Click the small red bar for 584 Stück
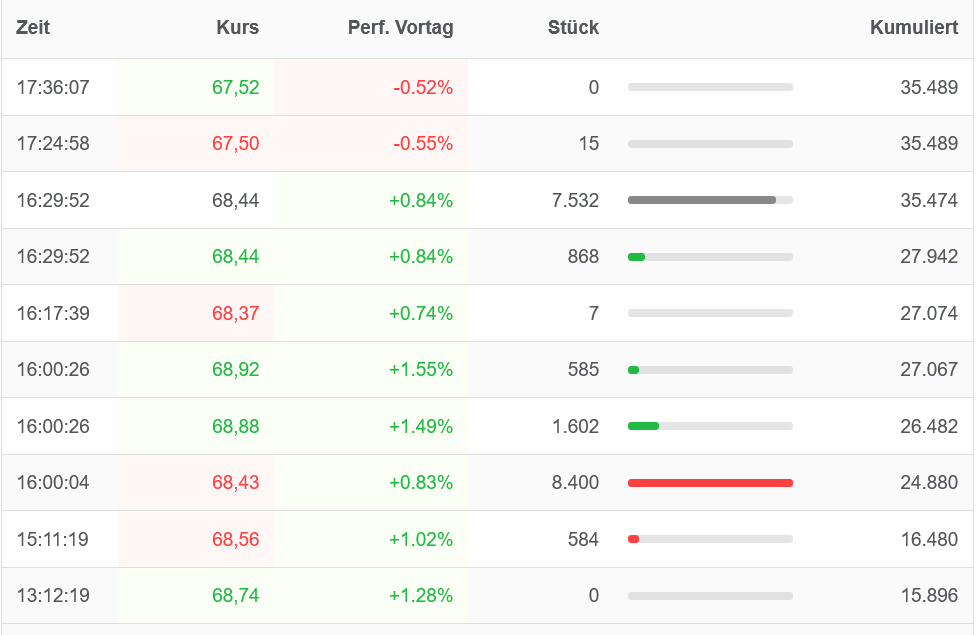Screen dimensions: 980x635 tap(633, 540)
